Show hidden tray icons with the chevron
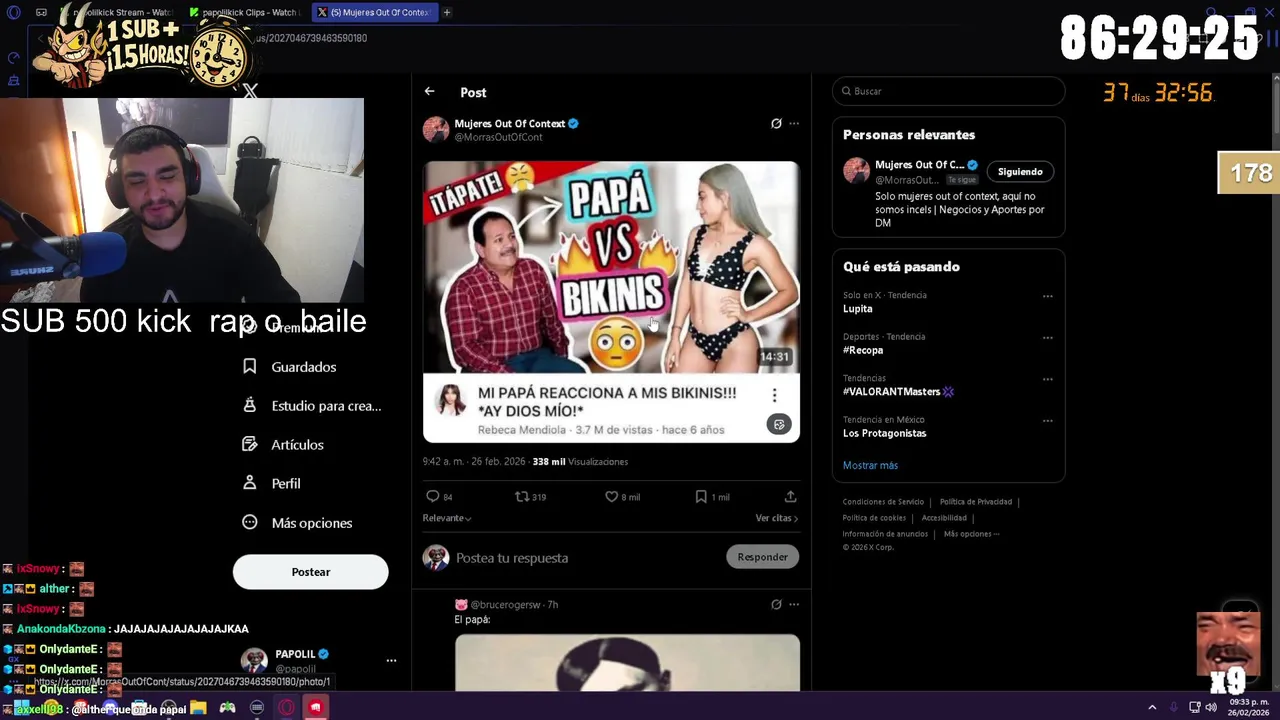The image size is (1280, 720). [1152, 707]
